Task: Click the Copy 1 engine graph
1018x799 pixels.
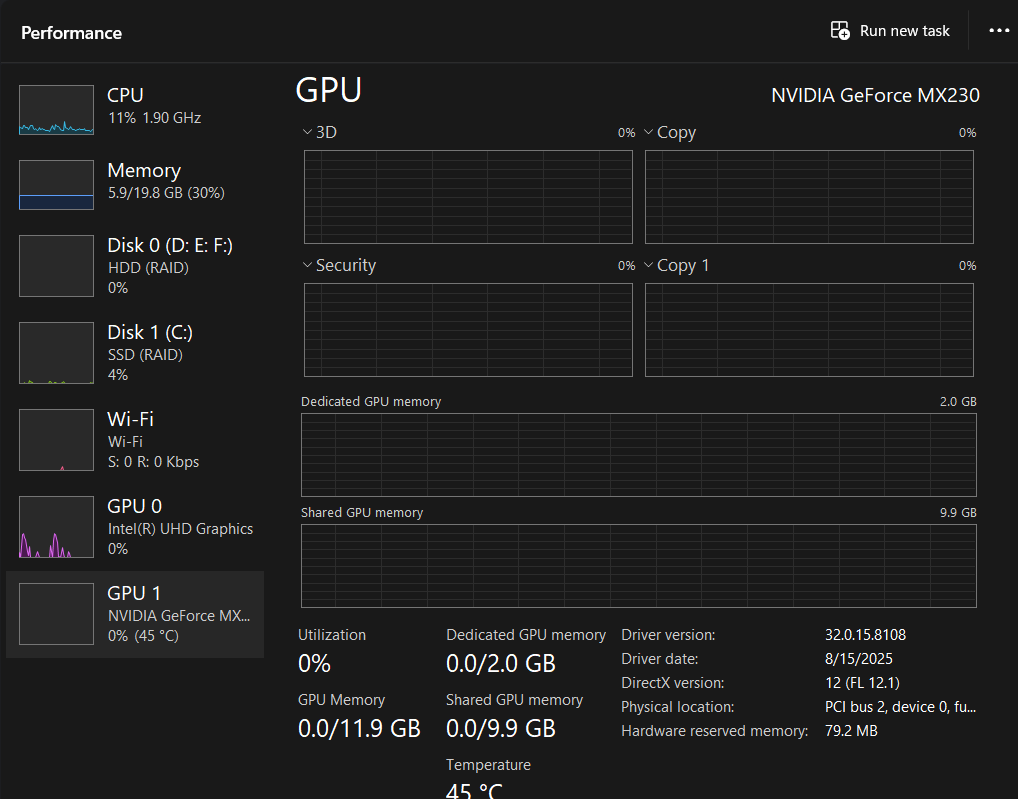Action: [809, 330]
